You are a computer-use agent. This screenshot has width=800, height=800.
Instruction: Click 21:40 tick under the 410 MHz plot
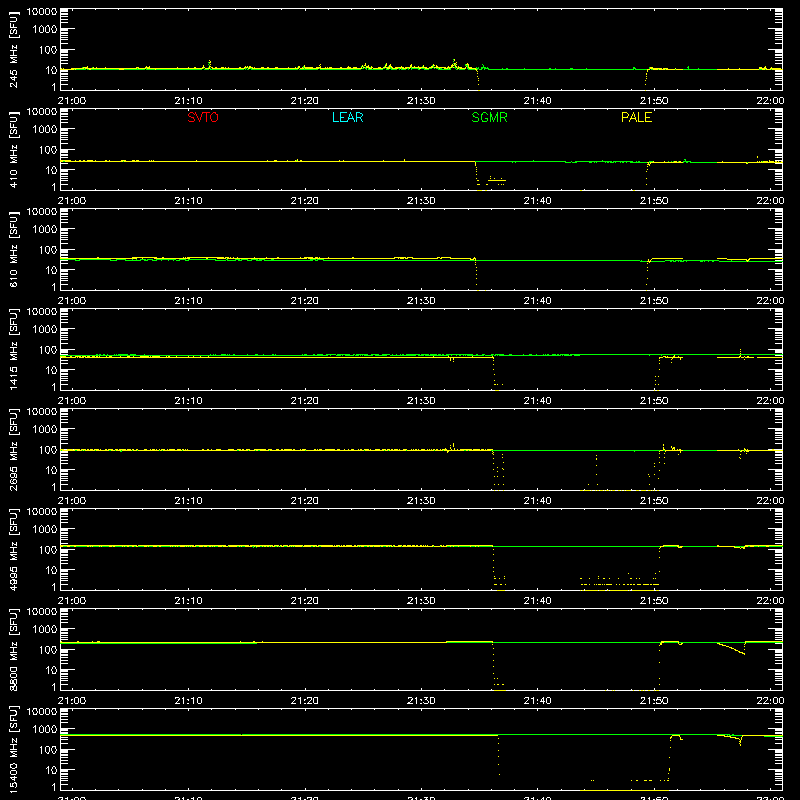tap(537, 201)
